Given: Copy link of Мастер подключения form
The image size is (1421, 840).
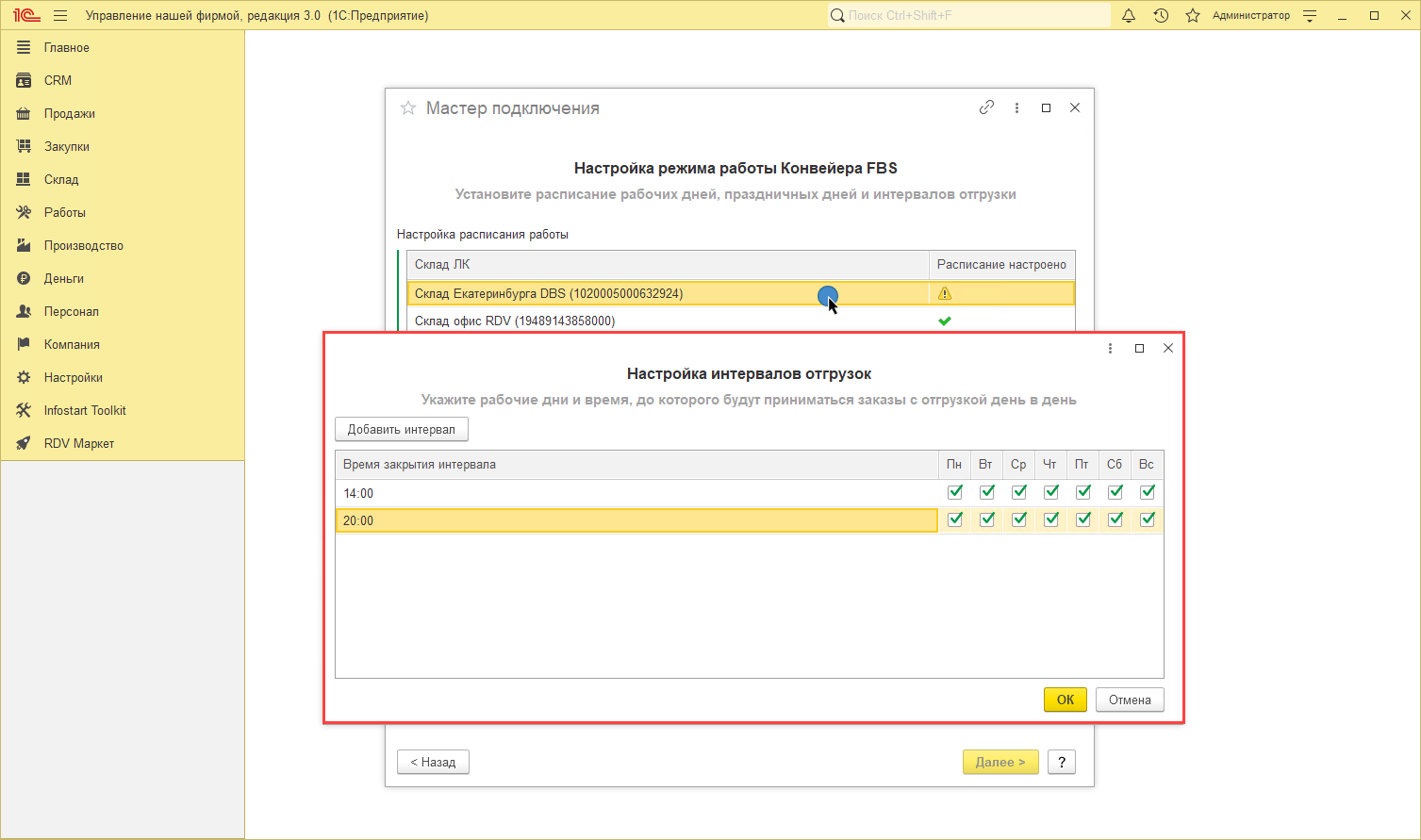Looking at the screenshot, I should 986,107.
